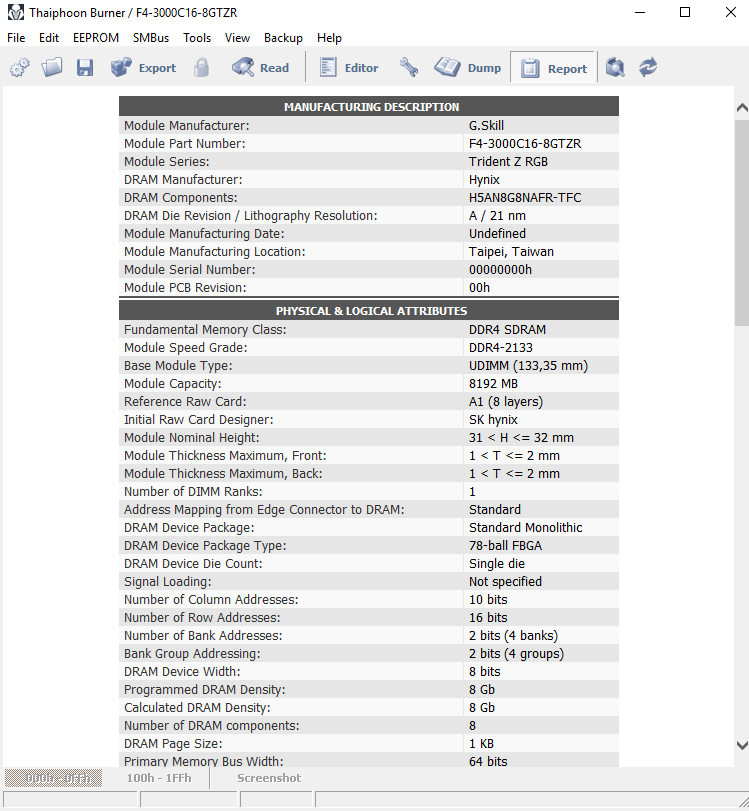Viewport: 749px width, 811px height.
Task: Click the H5AN8G8NAFR-TFC components value
Action: [x=525, y=198]
